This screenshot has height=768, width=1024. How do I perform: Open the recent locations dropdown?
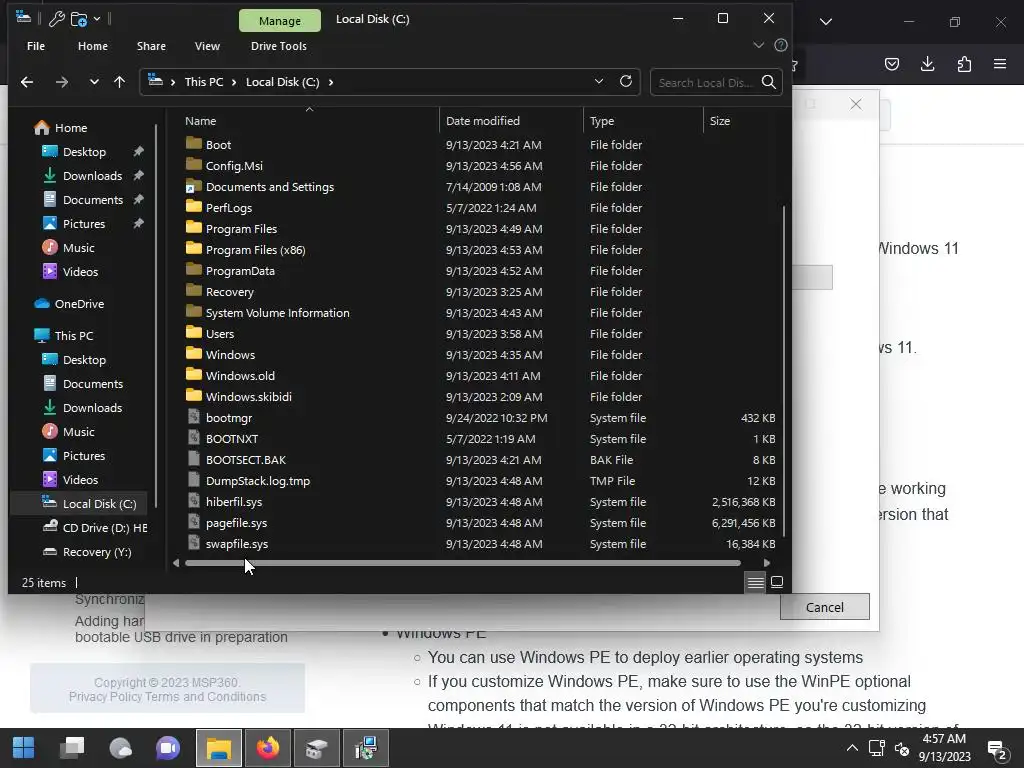click(94, 82)
